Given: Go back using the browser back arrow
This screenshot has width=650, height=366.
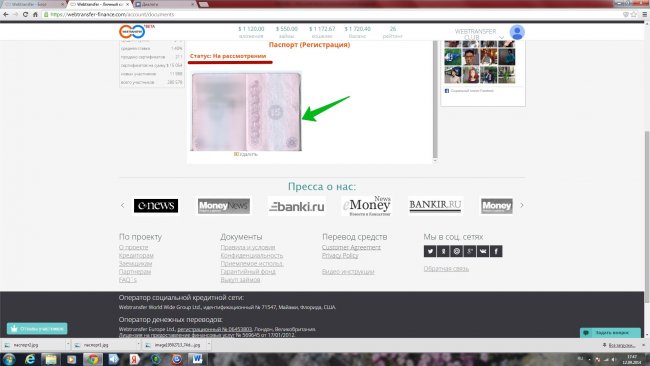Looking at the screenshot, I should (x=6, y=14).
